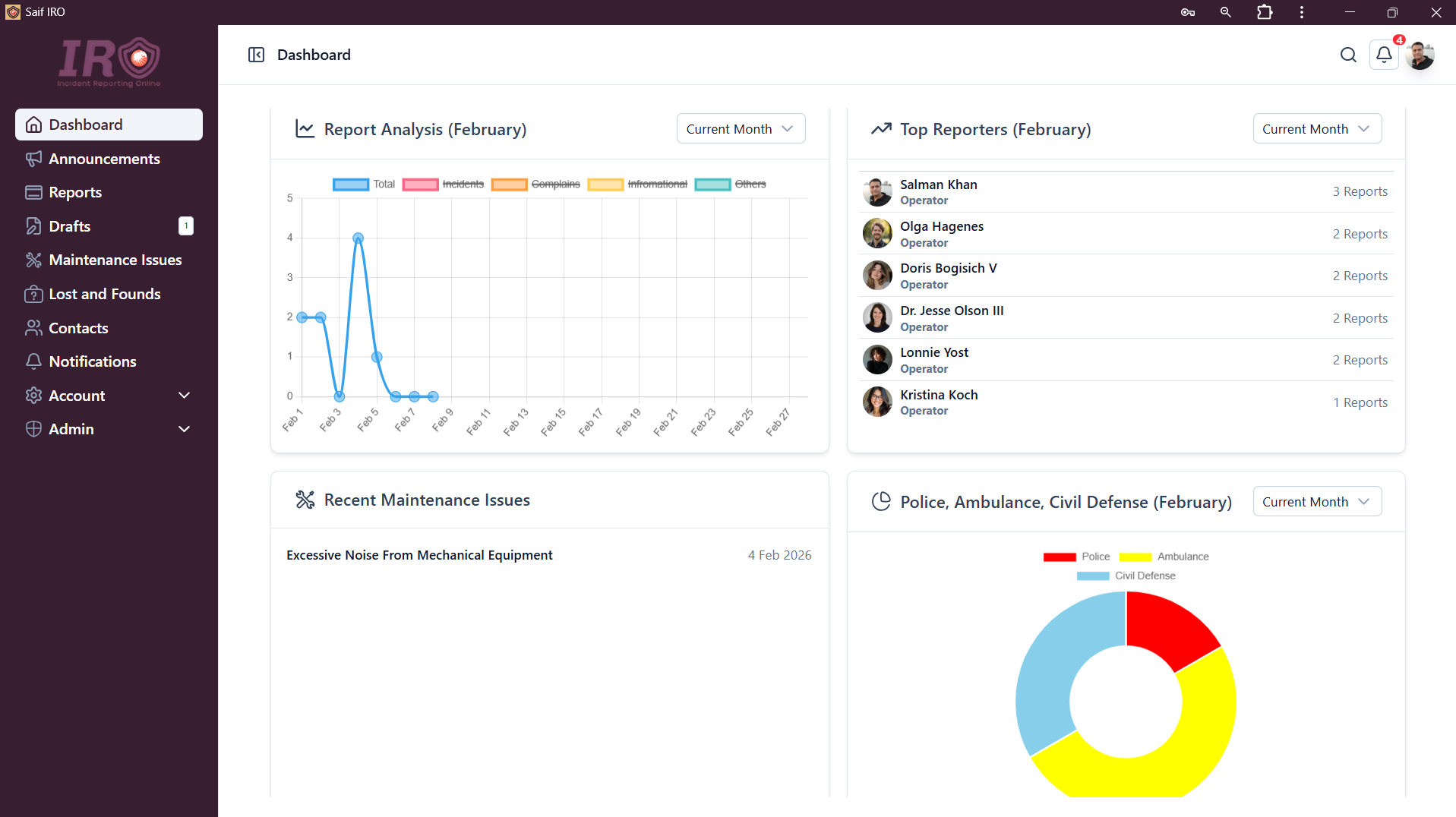The width and height of the screenshot is (1456, 817).
Task: Open Top Reporters Current Month dropdown
Action: (1316, 129)
